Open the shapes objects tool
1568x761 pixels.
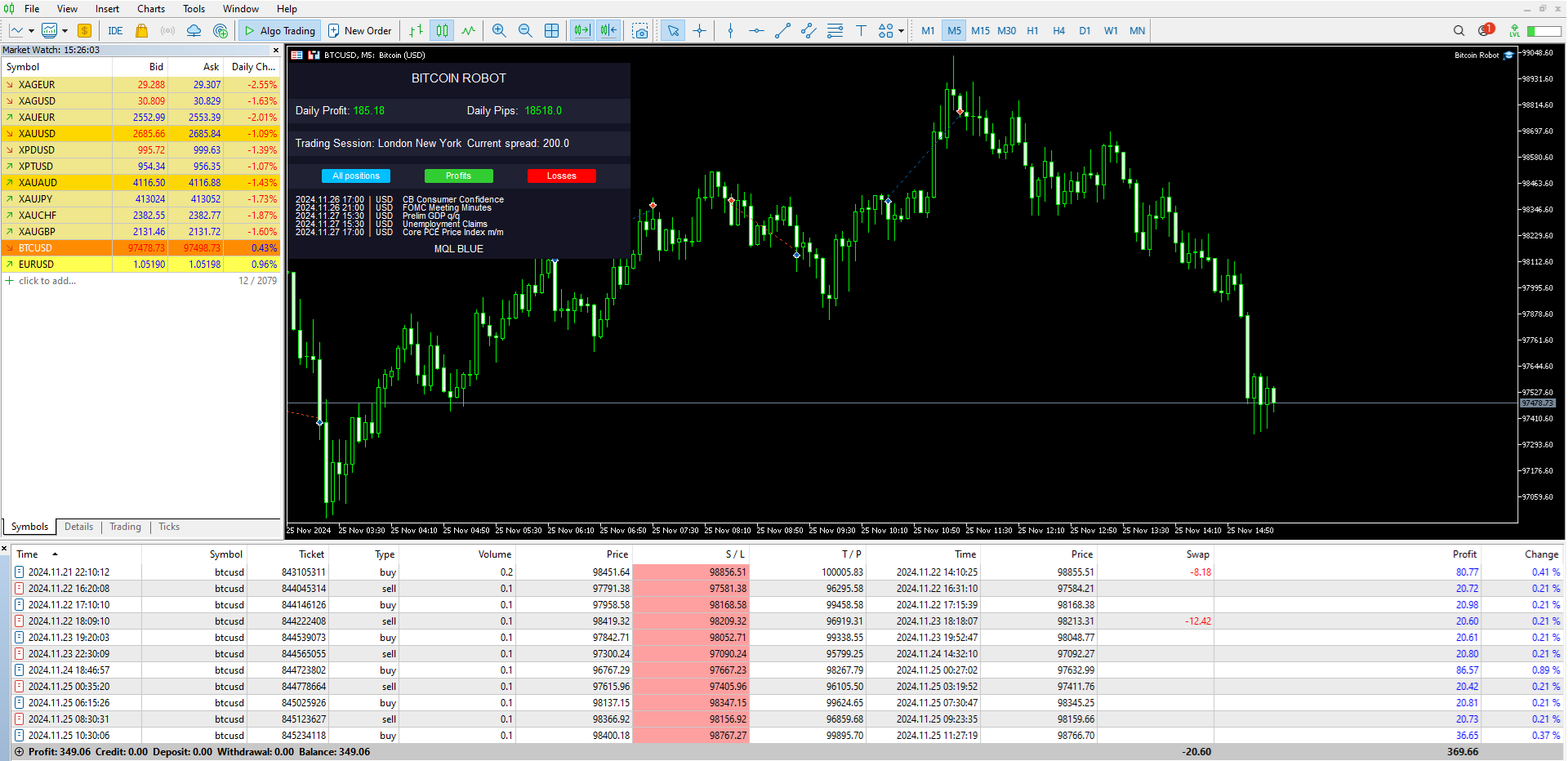click(885, 31)
